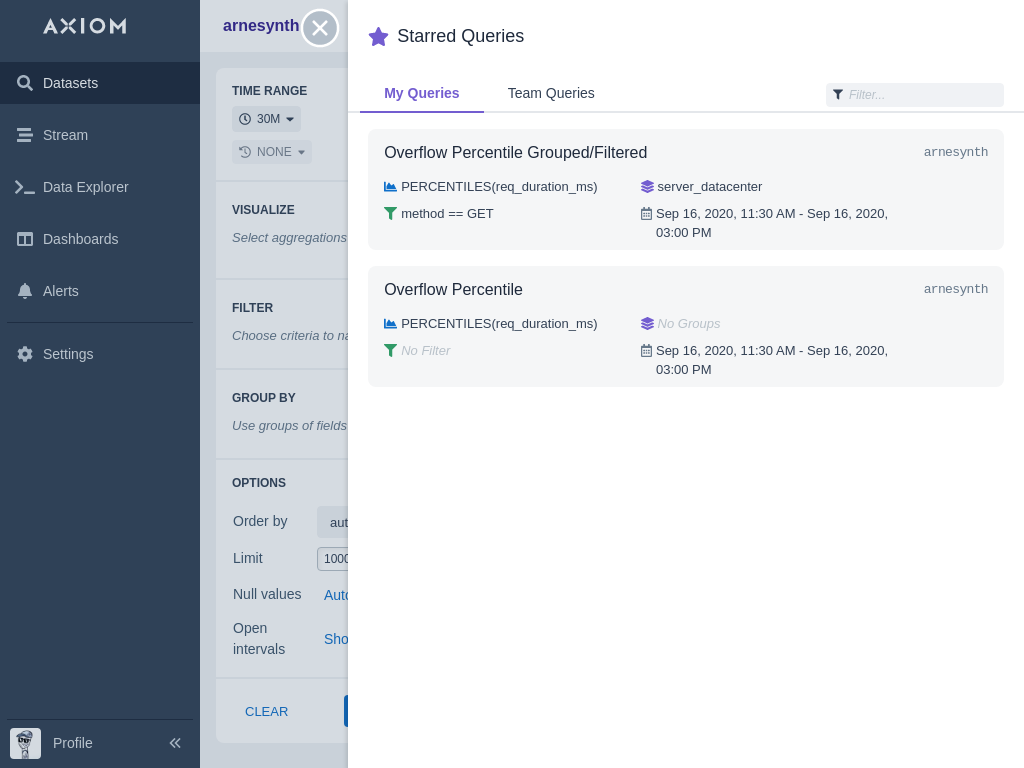Select the My Queries tab
Image resolution: width=1024 pixels, height=768 pixels.
pyautogui.click(x=421, y=93)
